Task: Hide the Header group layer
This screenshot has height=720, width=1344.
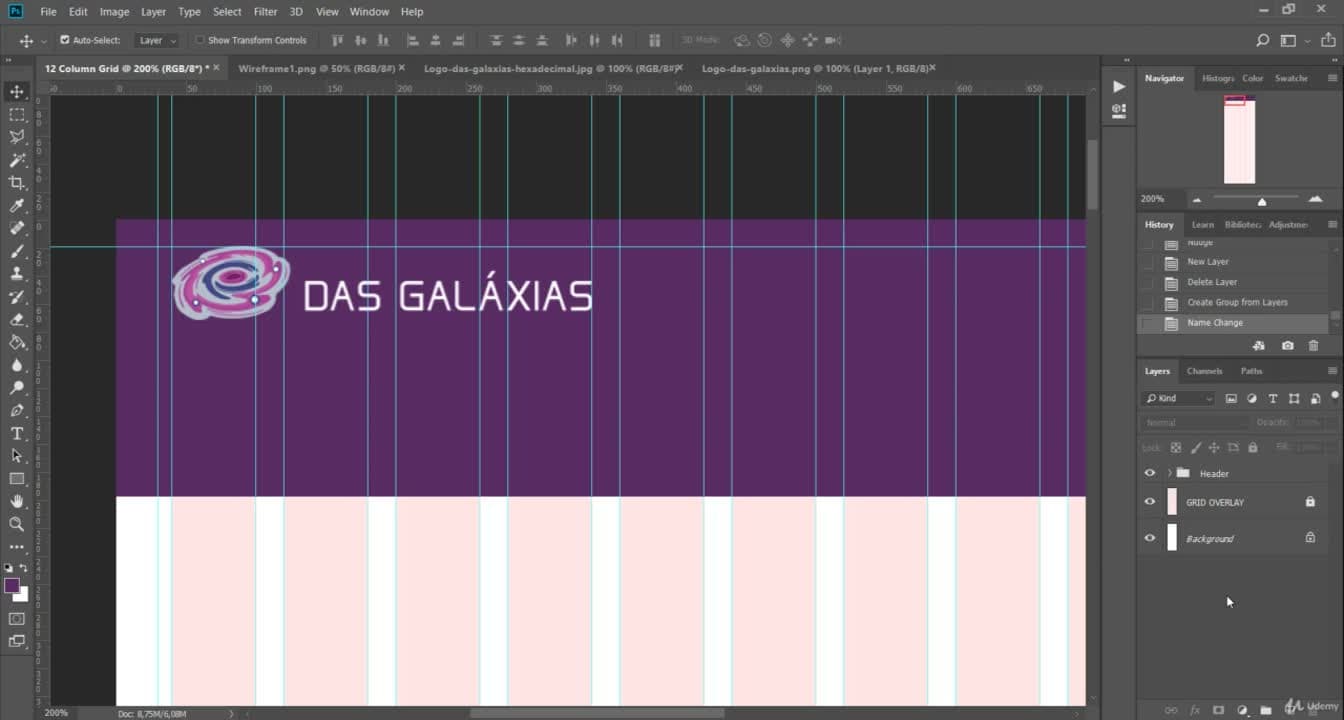Action: [1149, 473]
